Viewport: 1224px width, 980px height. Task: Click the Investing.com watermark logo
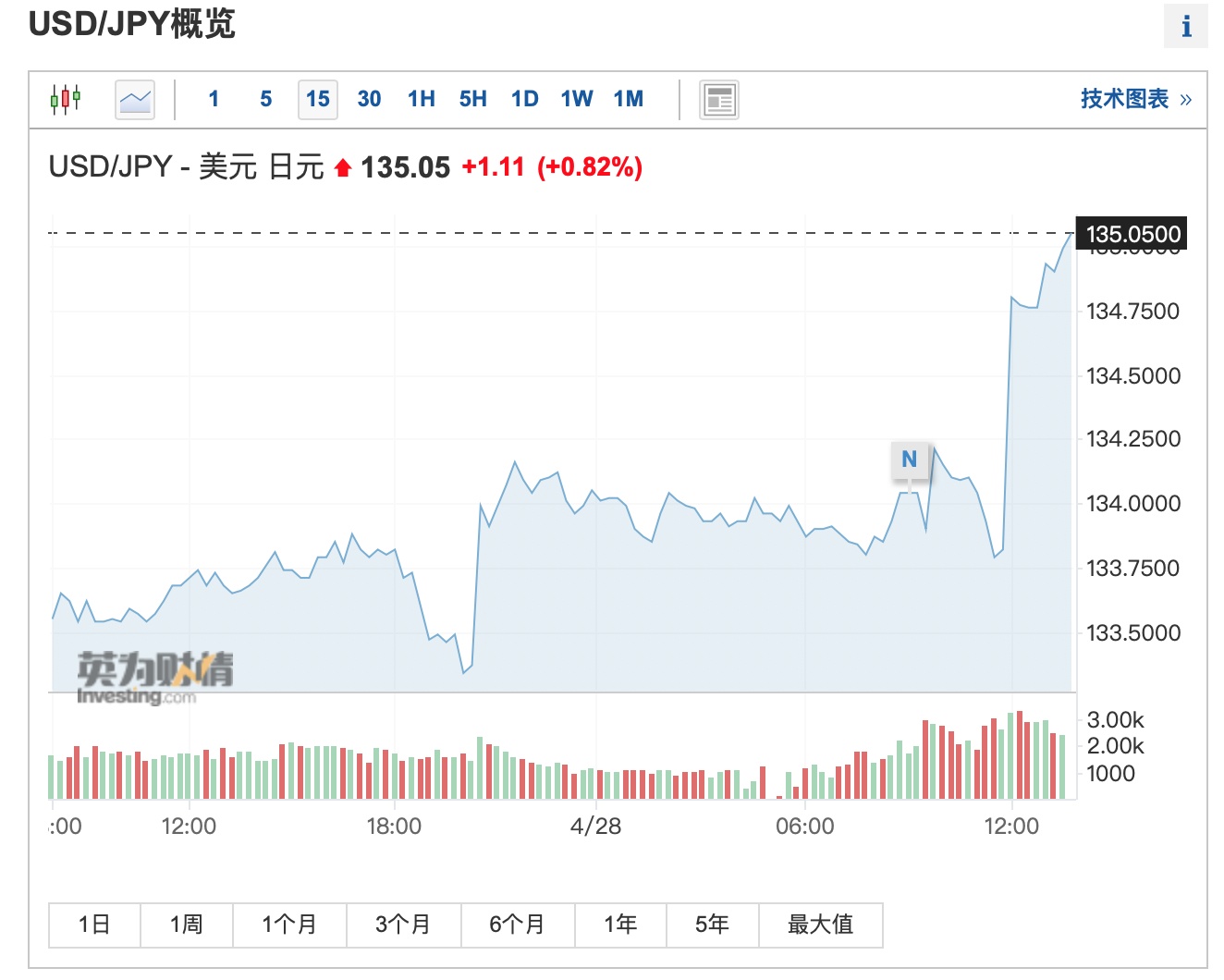(154, 679)
